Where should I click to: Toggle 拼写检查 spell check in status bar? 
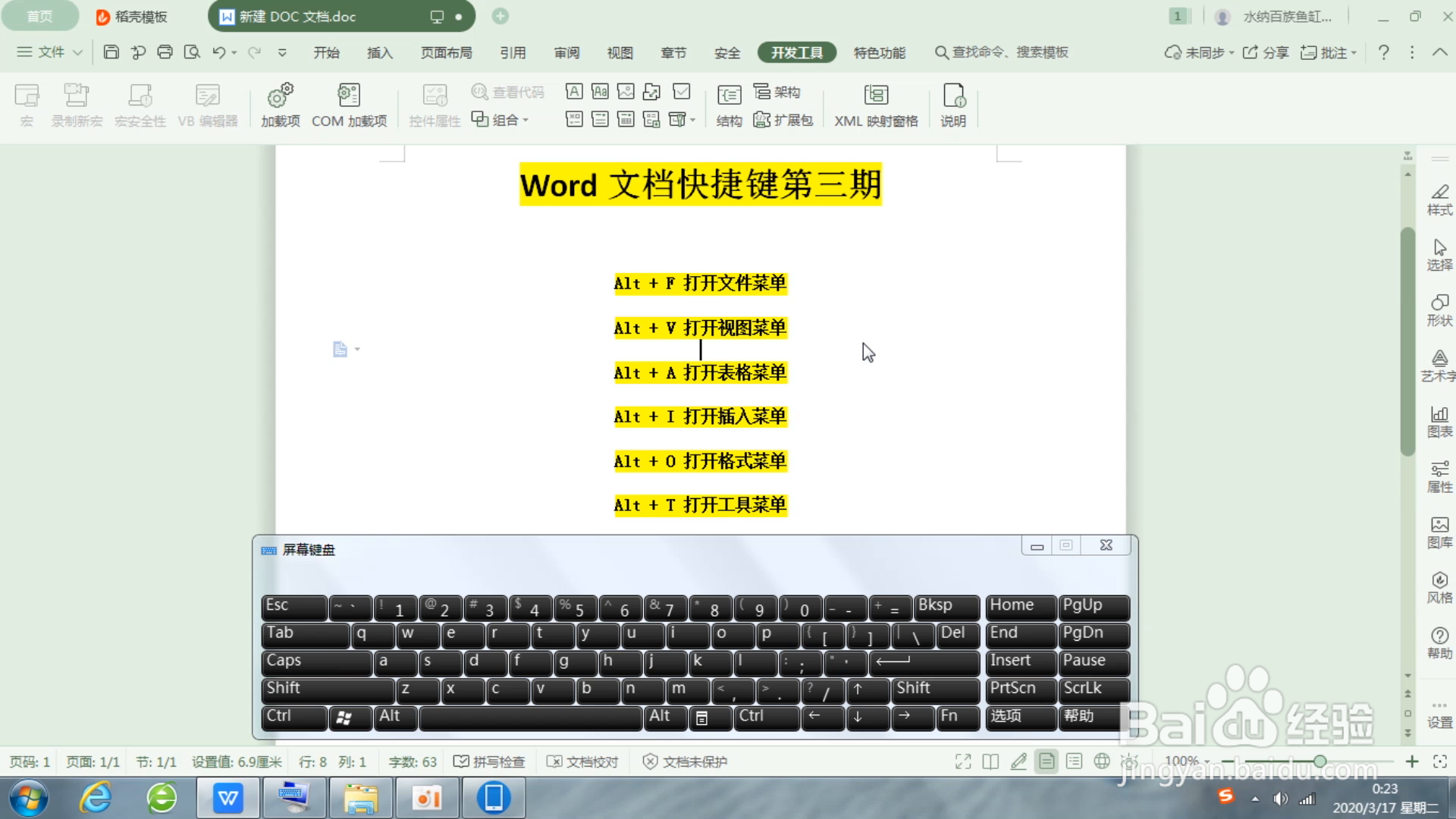point(490,761)
